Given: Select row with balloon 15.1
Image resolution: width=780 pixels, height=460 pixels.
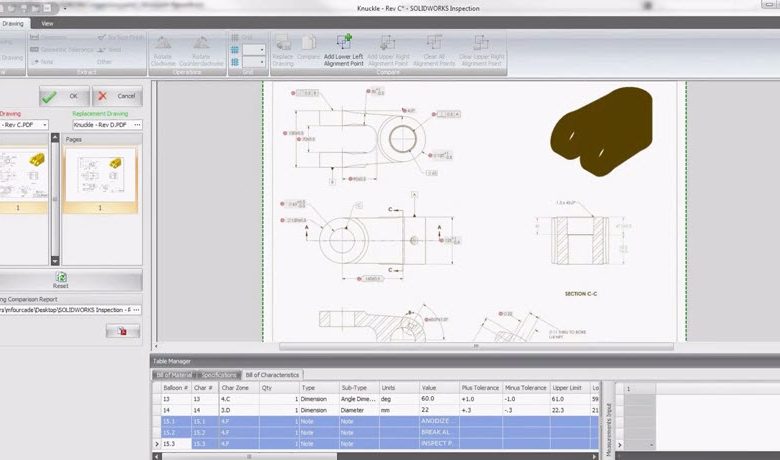Looking at the screenshot, I should pyautogui.click(x=376, y=421).
